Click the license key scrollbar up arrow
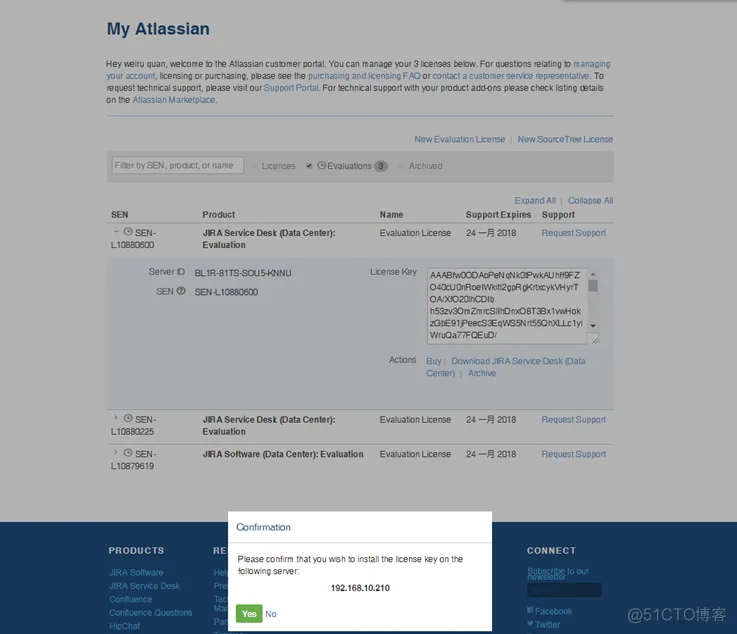This screenshot has width=737, height=634. click(593, 274)
